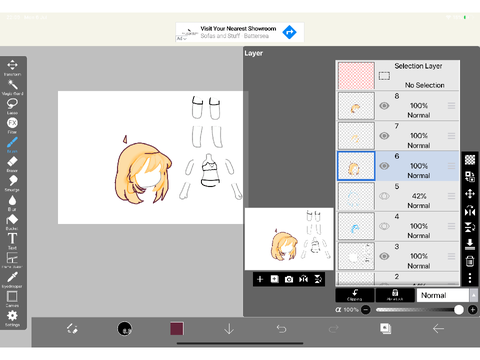The width and height of the screenshot is (480, 360).
Task: Flip canvas horizontally icon under preview
Action: pos(303,279)
